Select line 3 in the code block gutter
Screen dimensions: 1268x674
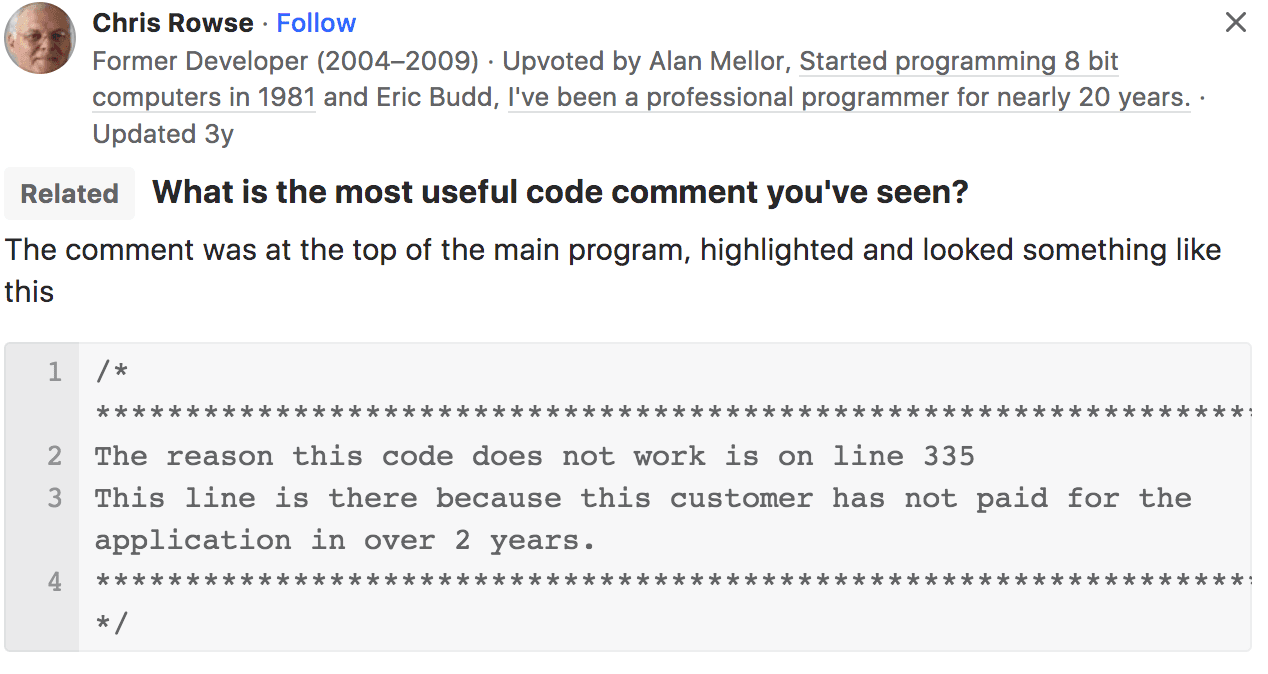click(54, 498)
